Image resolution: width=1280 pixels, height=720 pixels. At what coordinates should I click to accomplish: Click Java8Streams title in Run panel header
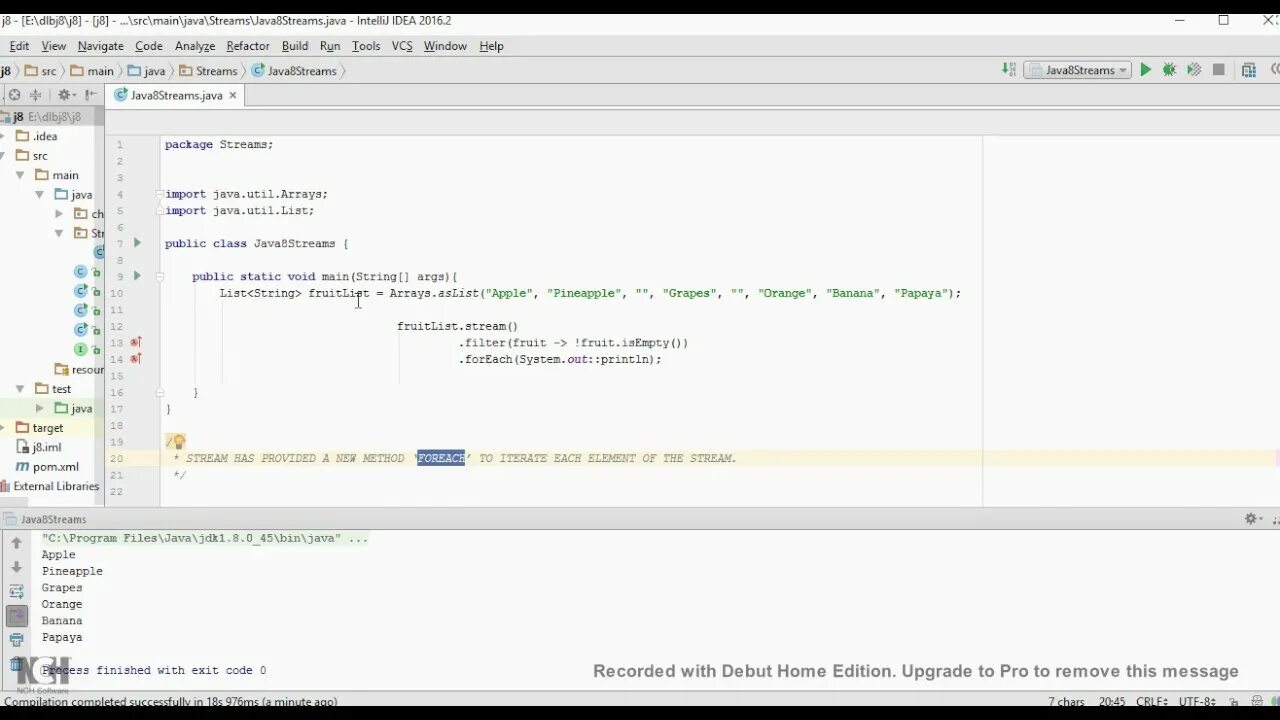53,519
